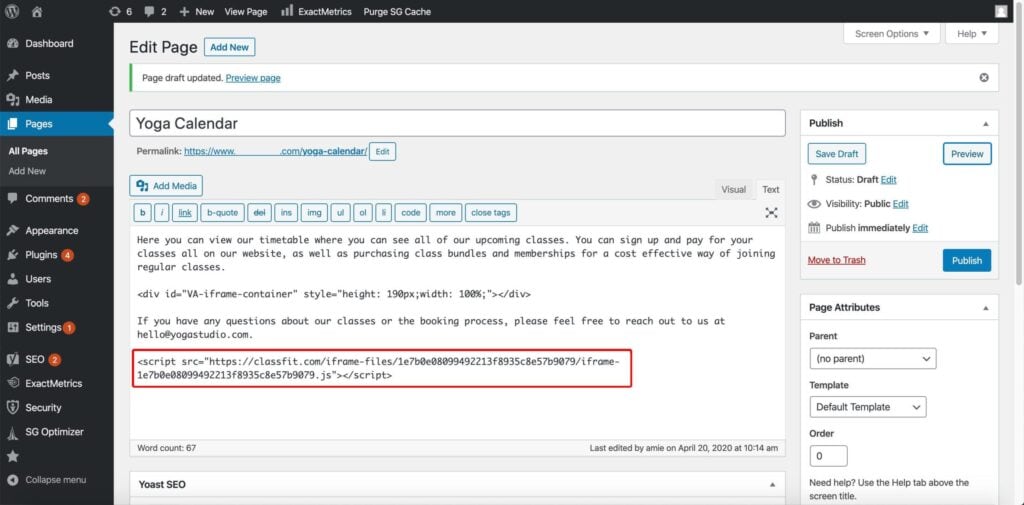This screenshot has height=505, width=1024.
Task: Visit site via home icon
Action: [37, 11]
